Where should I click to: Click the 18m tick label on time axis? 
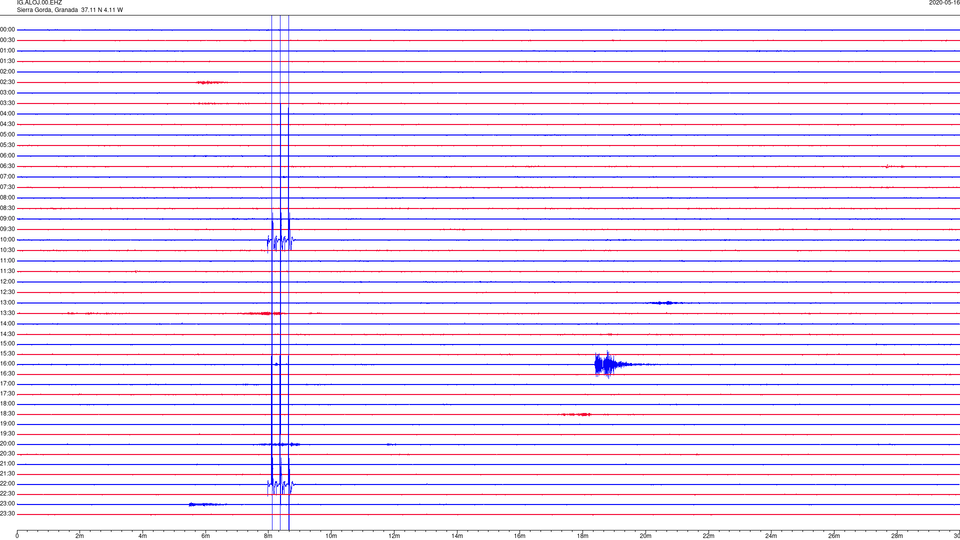pyautogui.click(x=583, y=536)
